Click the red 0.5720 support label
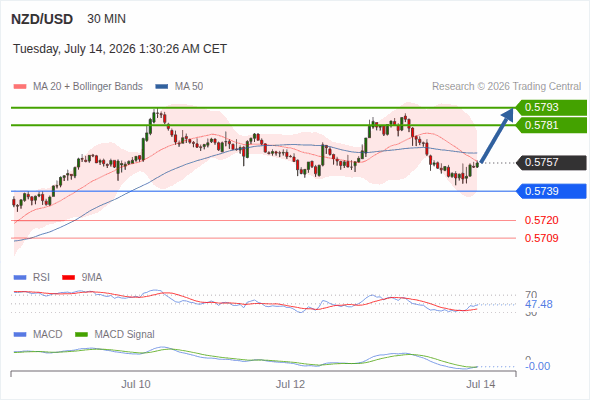This screenshot has height=400, width=590. pos(541,220)
